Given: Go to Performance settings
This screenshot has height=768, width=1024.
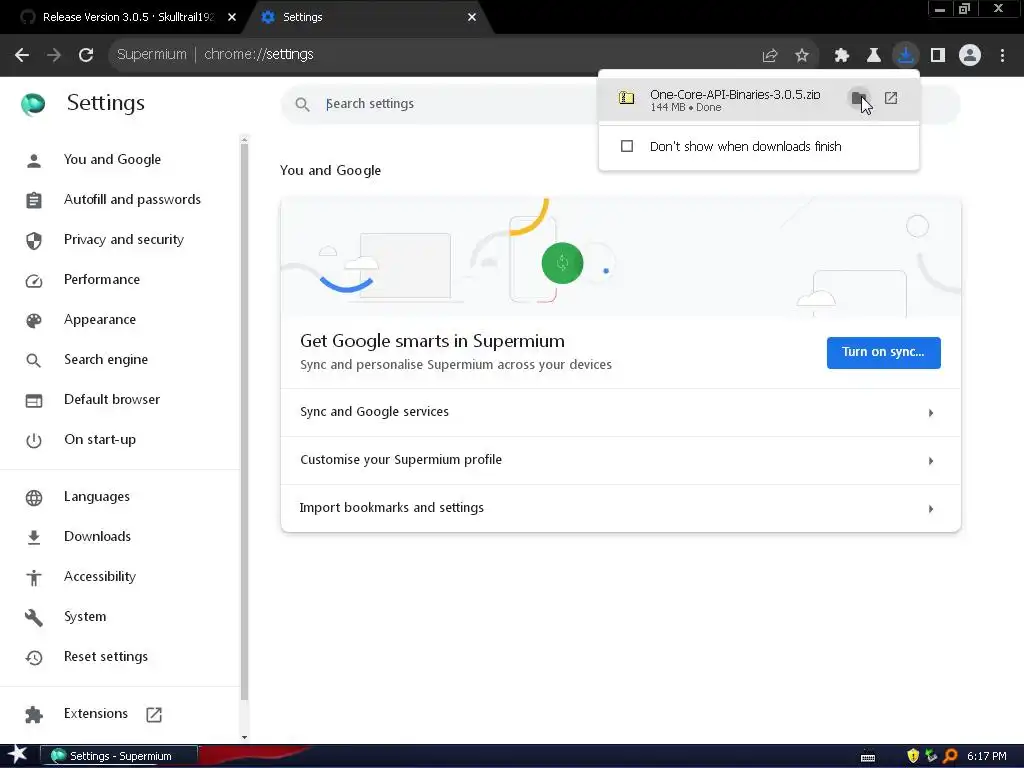Looking at the screenshot, I should [x=102, y=280].
